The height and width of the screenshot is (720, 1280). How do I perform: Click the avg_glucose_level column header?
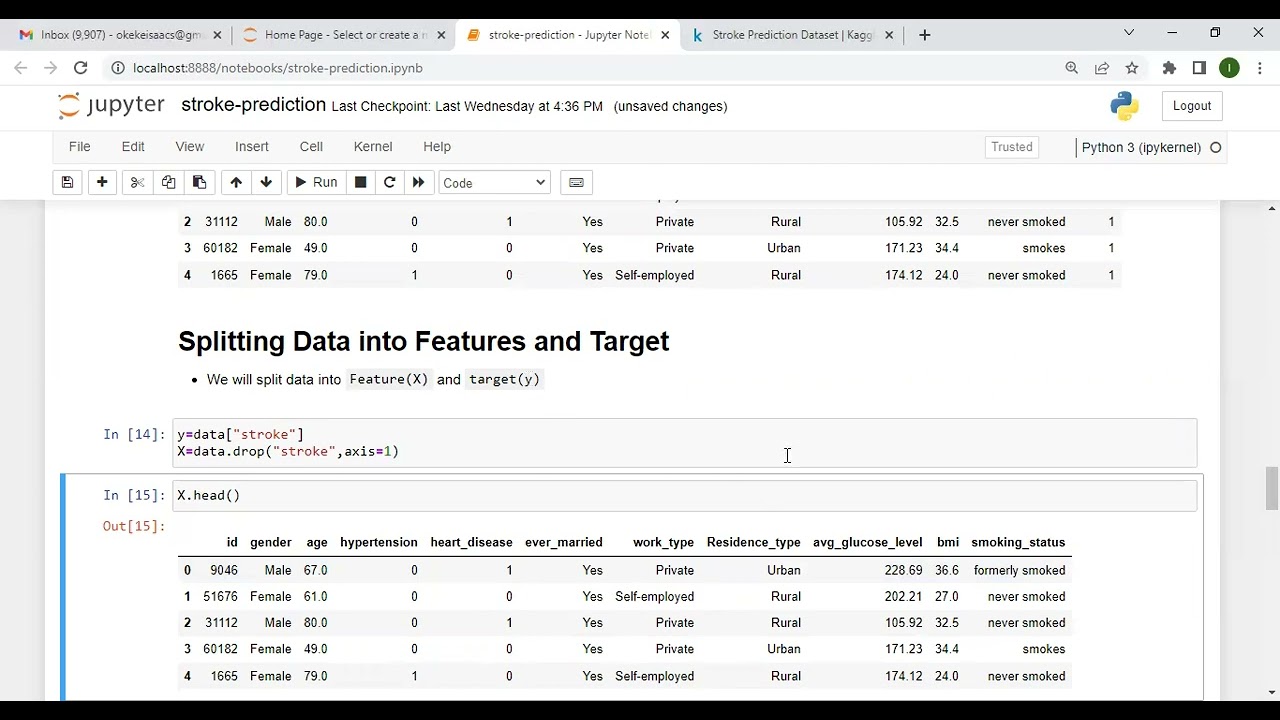[867, 542]
